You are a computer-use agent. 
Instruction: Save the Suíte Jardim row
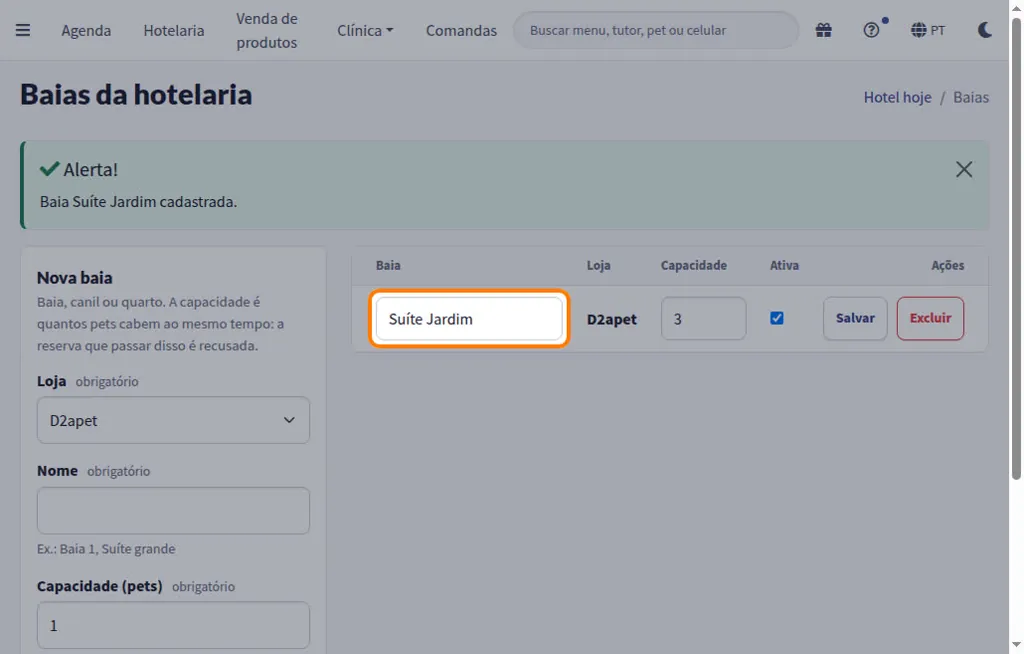[855, 318]
